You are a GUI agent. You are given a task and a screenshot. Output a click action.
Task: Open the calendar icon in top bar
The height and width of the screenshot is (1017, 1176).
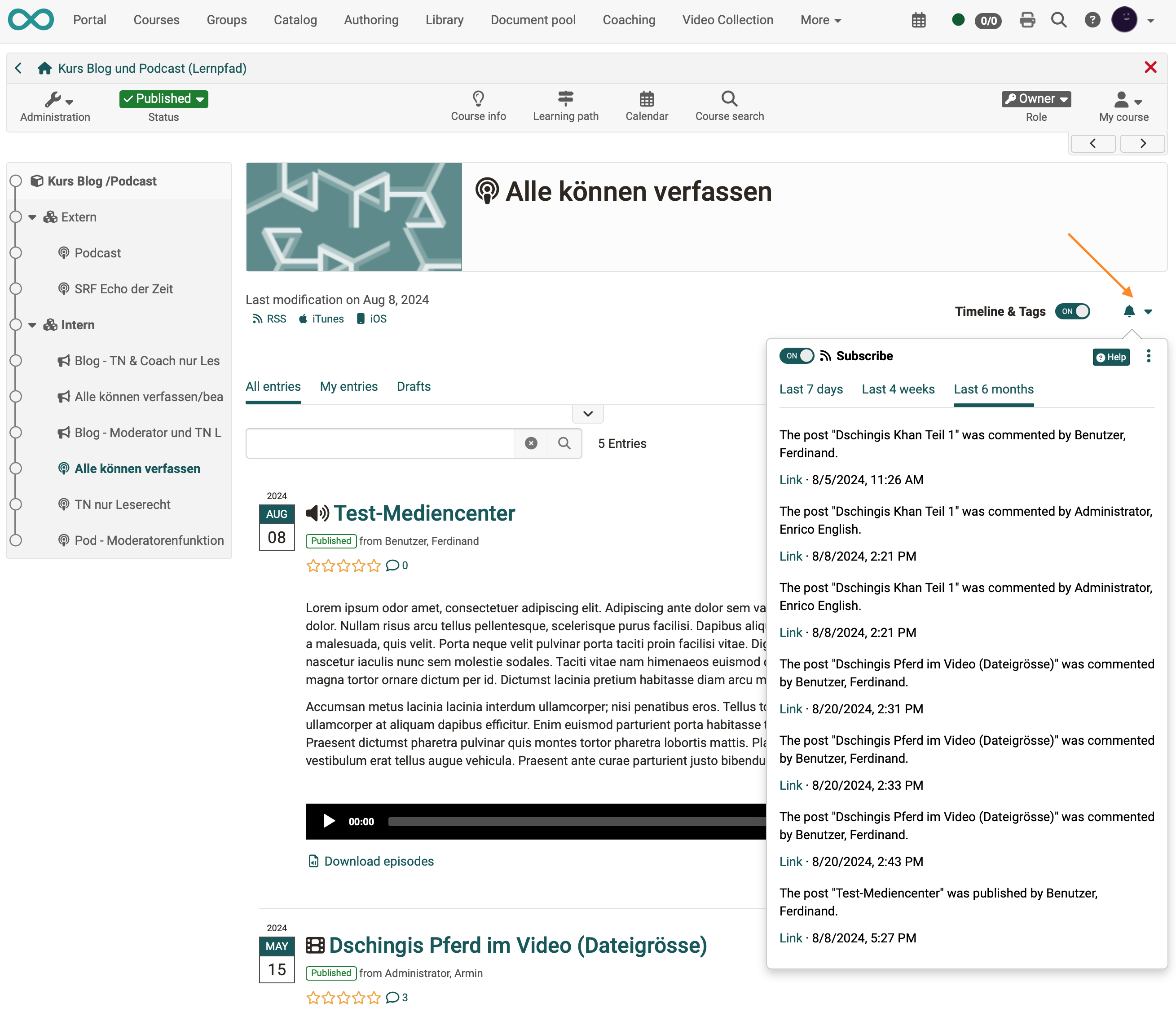[x=918, y=21]
